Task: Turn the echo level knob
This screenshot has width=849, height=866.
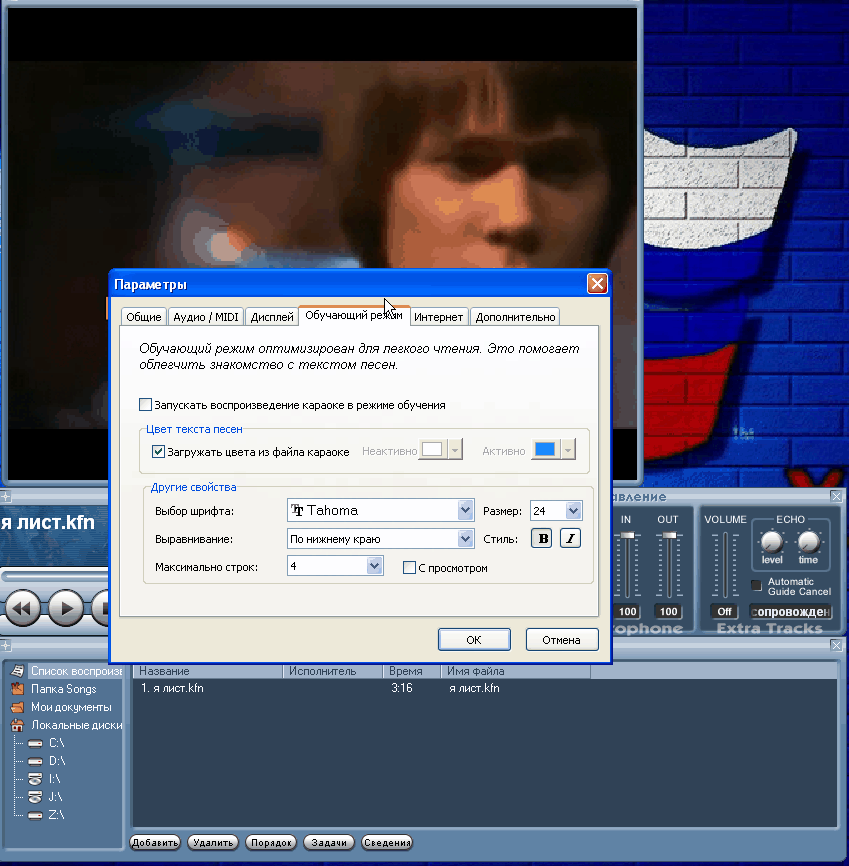Action: pyautogui.click(x=772, y=542)
